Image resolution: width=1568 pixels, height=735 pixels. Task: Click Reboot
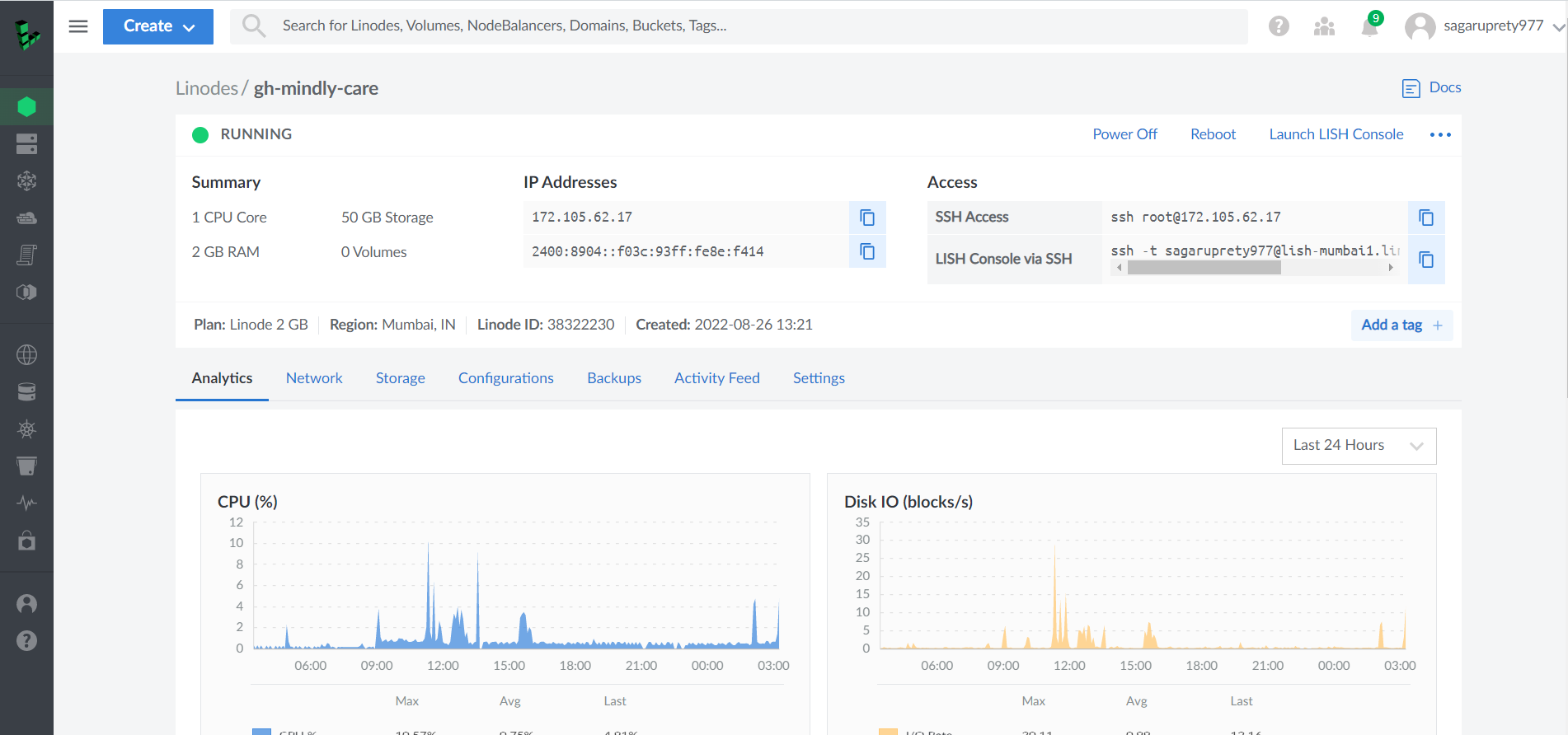pos(1213,134)
